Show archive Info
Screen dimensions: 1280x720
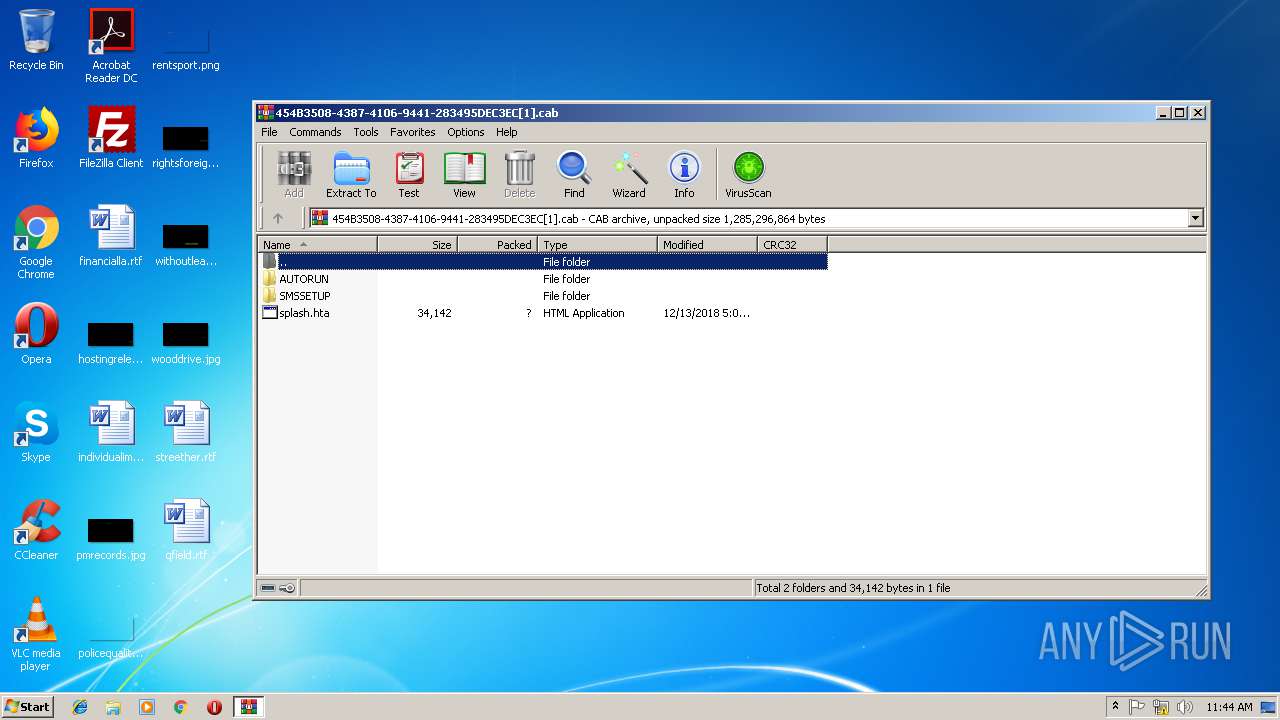[x=684, y=175]
